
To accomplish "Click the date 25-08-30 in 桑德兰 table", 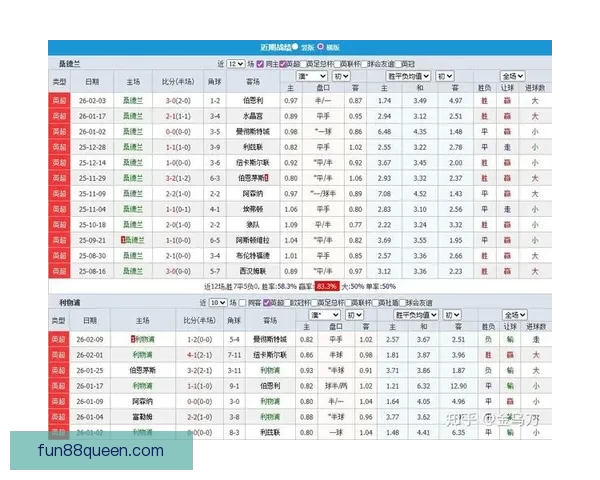I will 92,256.
